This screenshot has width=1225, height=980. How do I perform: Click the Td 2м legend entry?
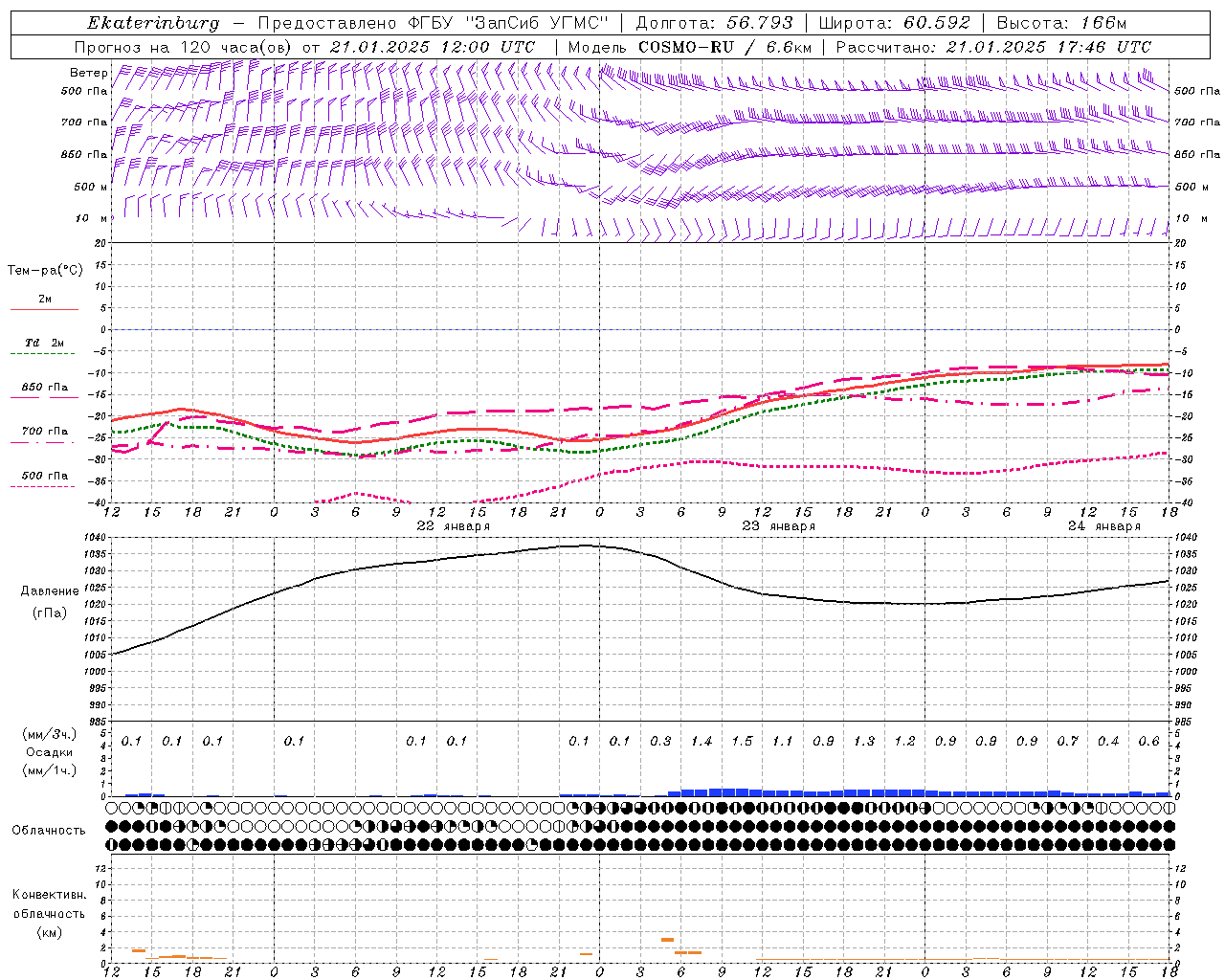coord(45,343)
